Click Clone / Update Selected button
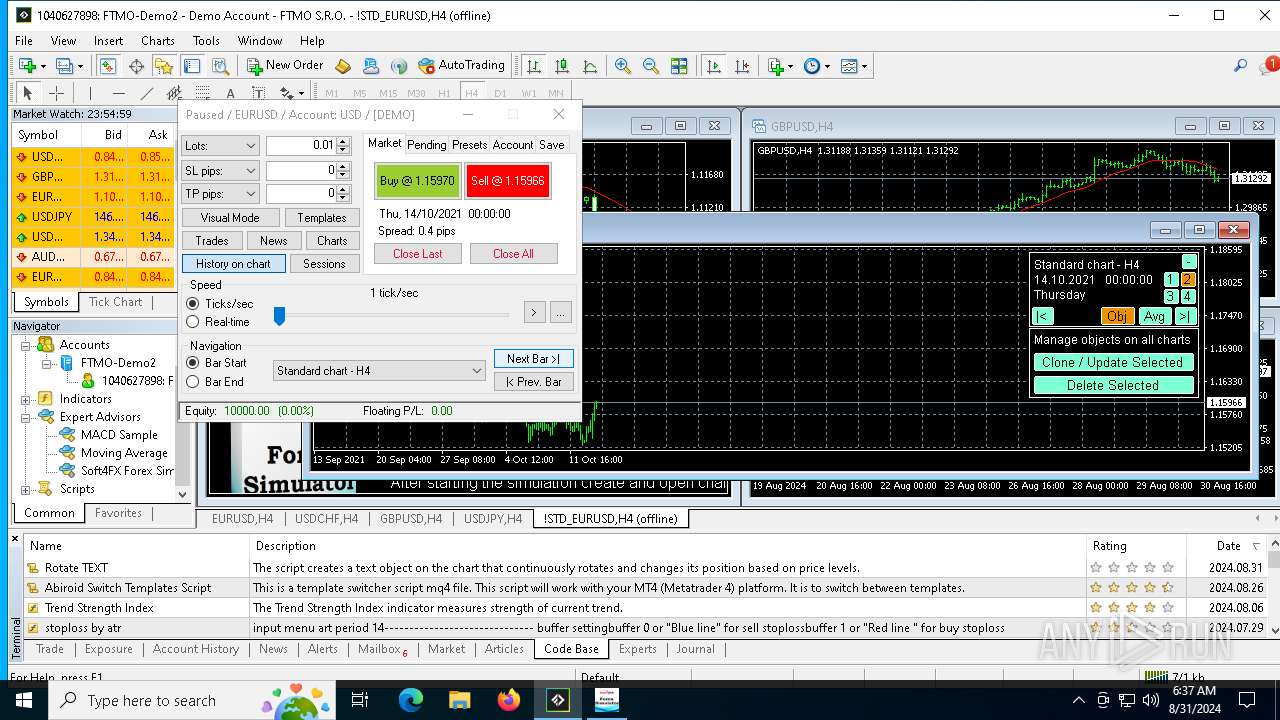 click(x=1112, y=363)
